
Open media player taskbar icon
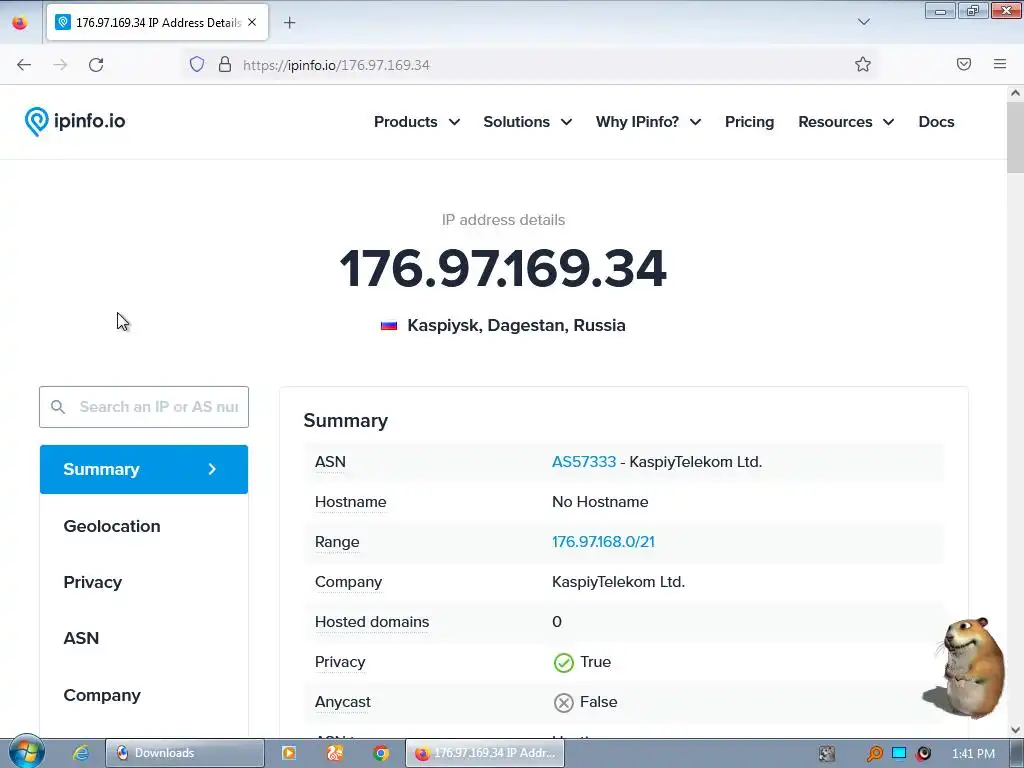pos(288,753)
